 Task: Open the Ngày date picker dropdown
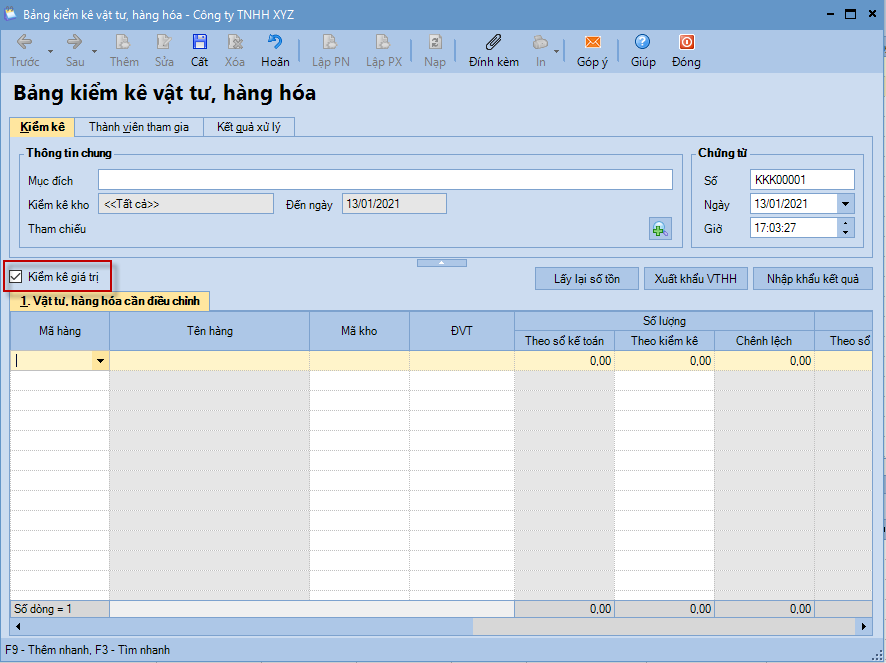tap(845, 203)
